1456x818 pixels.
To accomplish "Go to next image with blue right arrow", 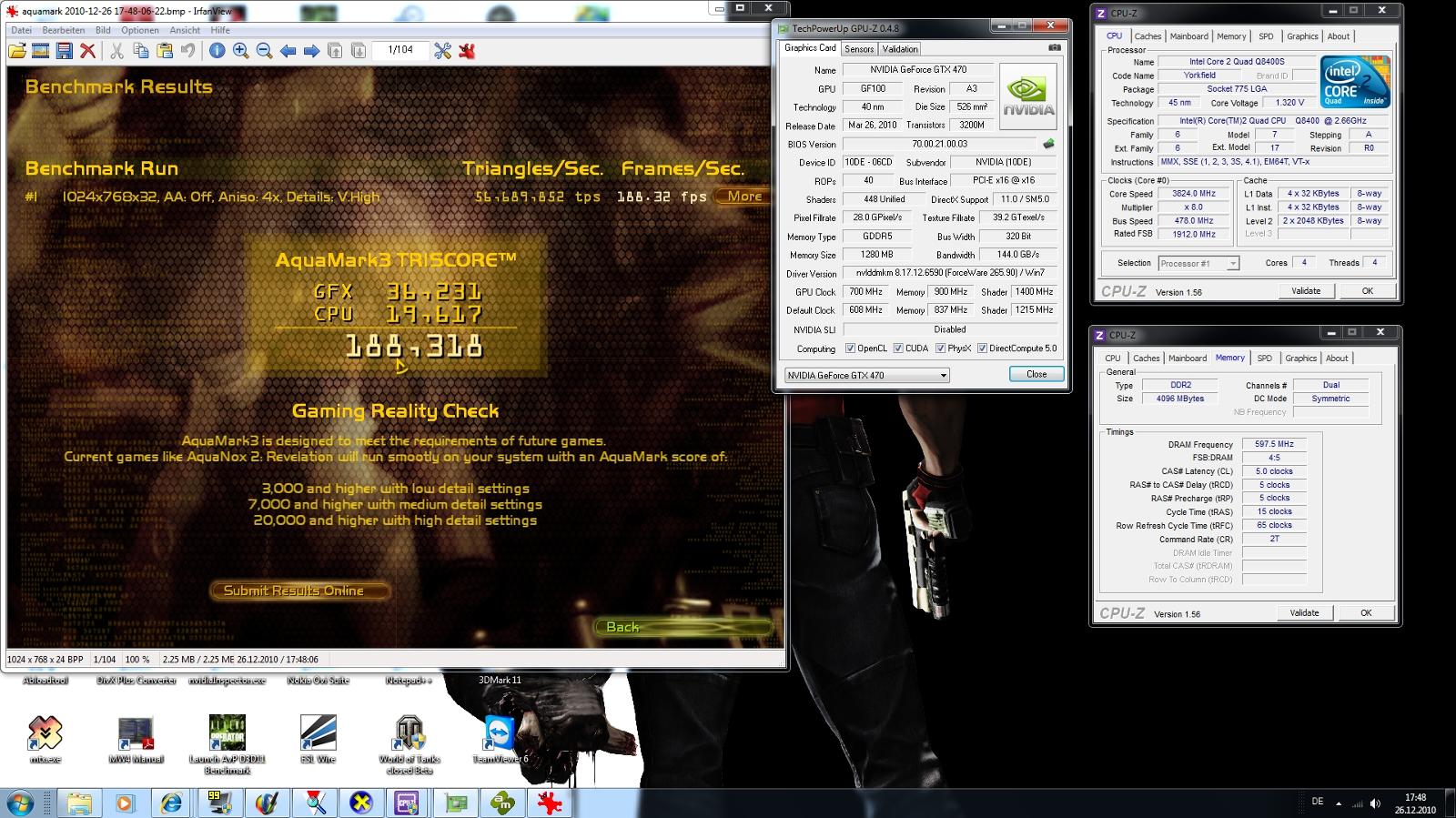I will (311, 51).
